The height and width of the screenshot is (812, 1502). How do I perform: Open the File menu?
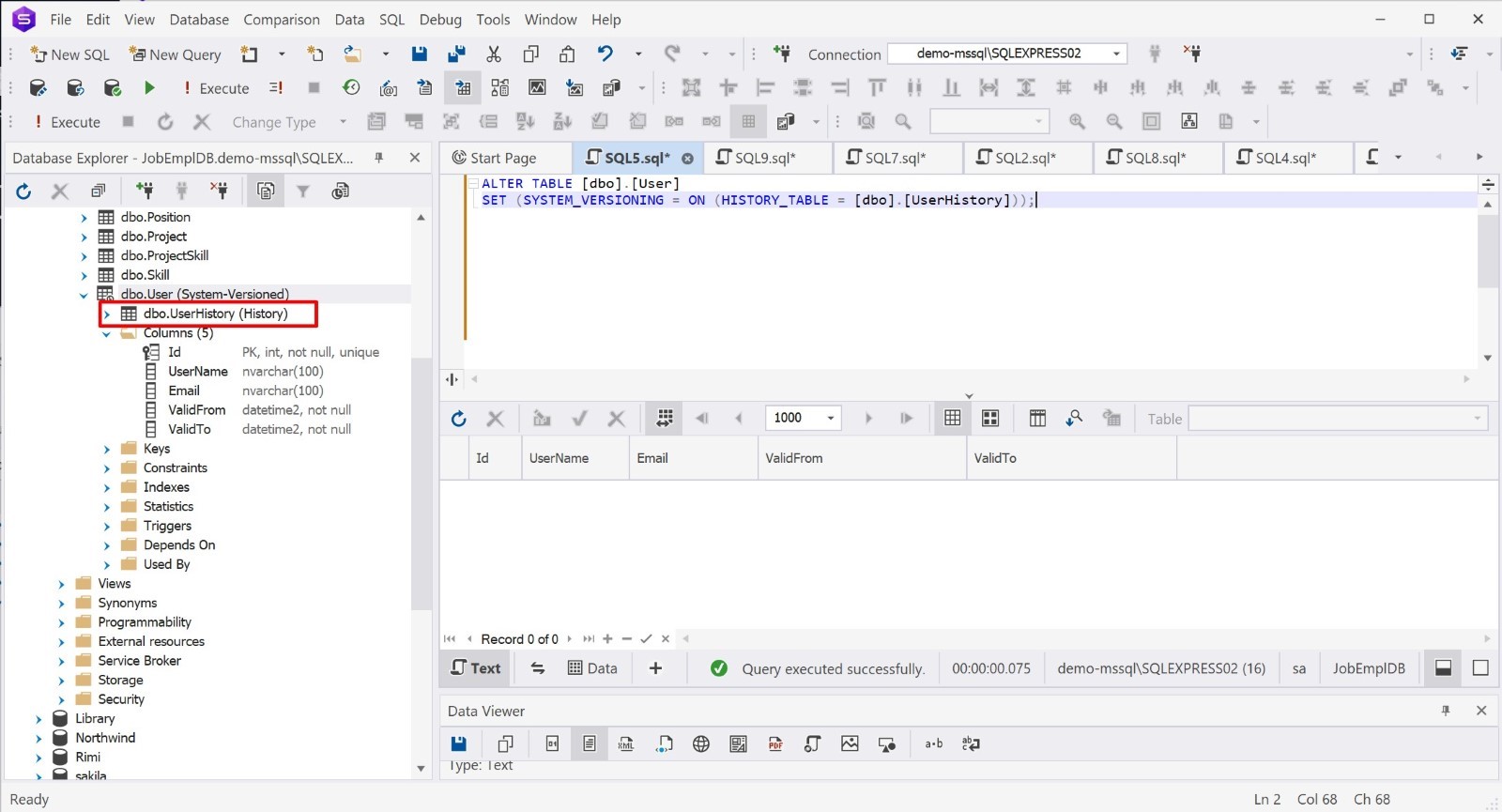(61, 19)
